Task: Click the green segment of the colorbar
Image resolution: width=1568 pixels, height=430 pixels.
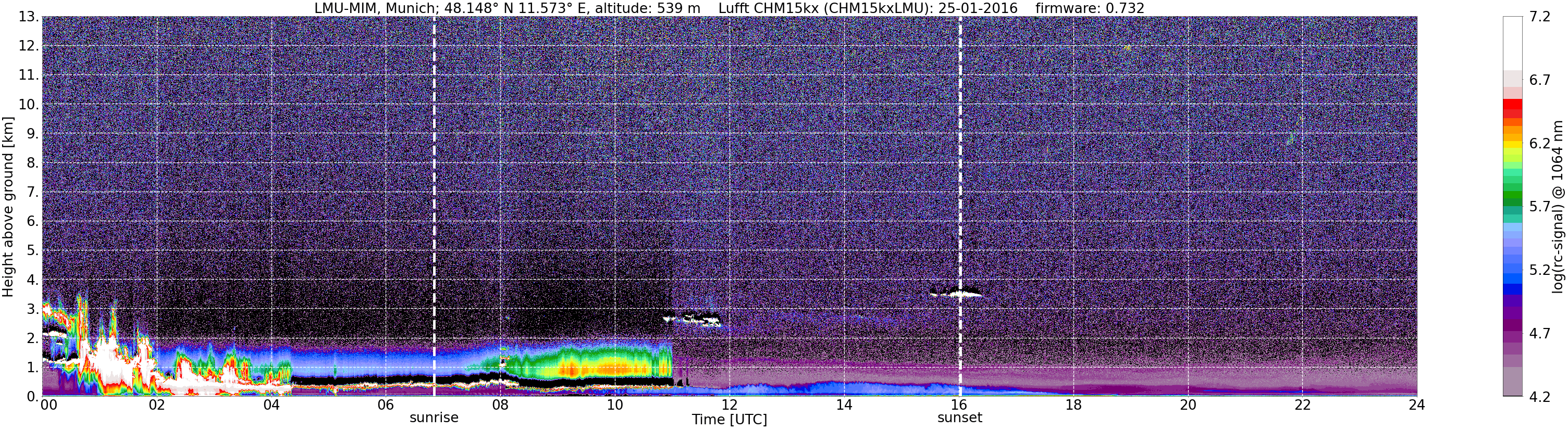Action: click(1512, 196)
